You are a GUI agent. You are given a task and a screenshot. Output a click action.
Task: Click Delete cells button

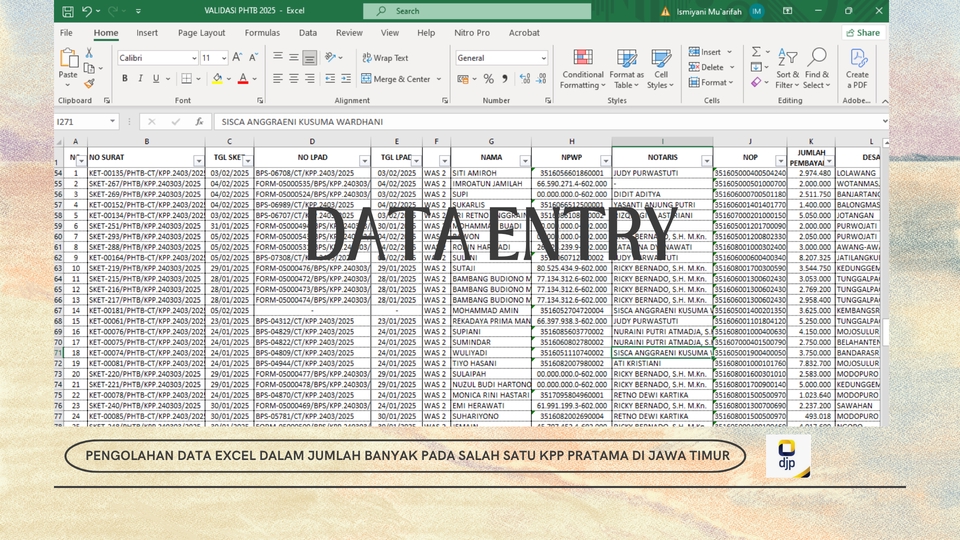706,67
